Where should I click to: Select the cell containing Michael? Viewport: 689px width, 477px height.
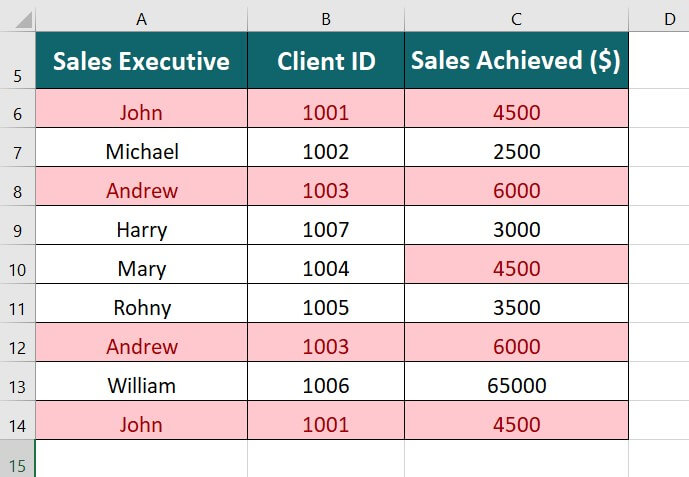[141, 152]
